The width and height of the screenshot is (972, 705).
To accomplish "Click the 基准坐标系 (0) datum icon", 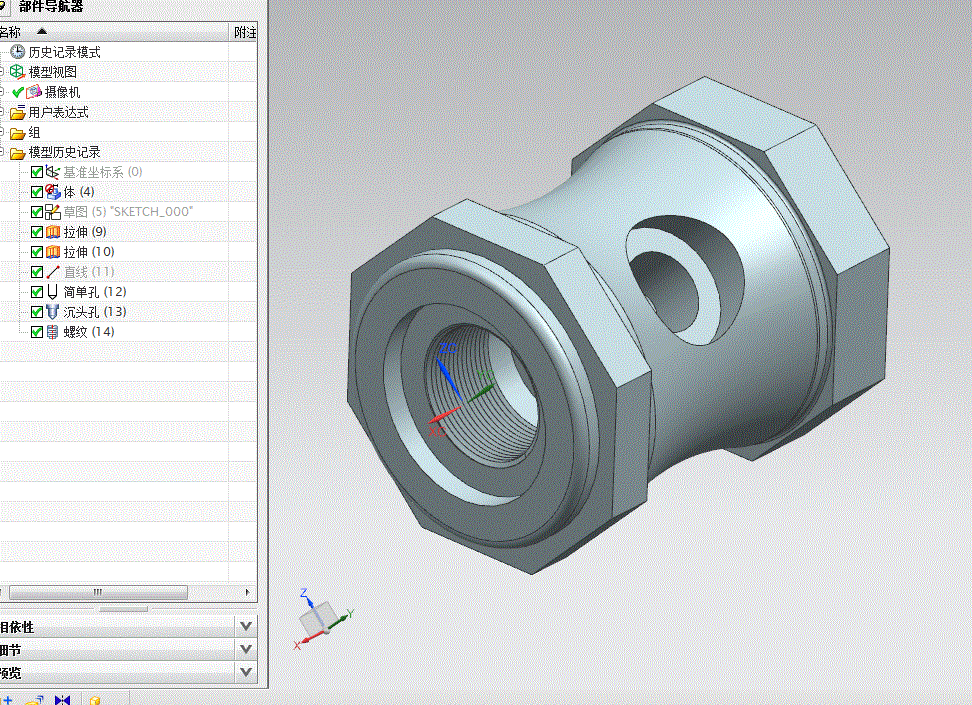I will tap(53, 172).
